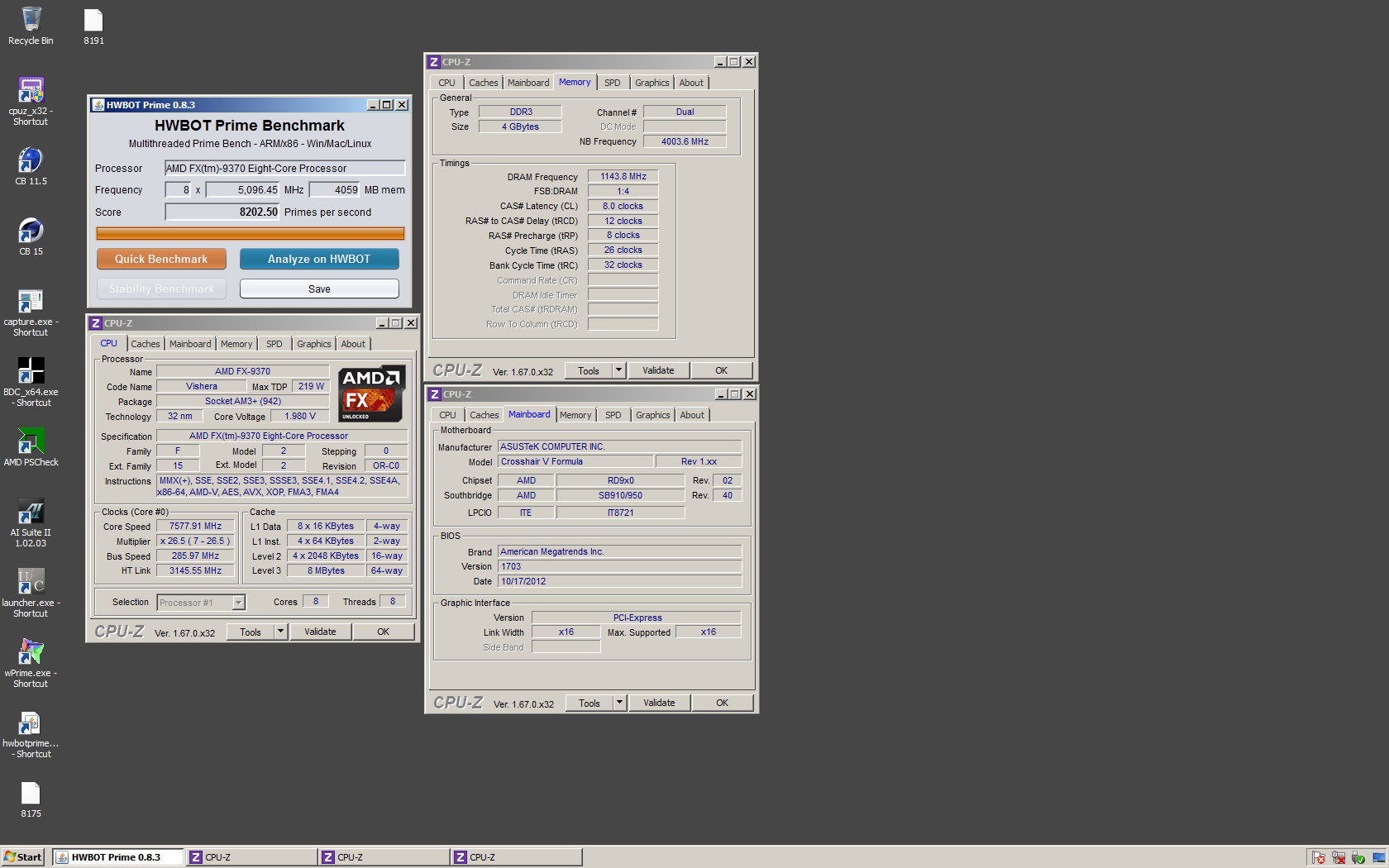Viewport: 1389px width, 868px height.
Task: Select capture.exe shortcut icon
Action: pos(31,312)
